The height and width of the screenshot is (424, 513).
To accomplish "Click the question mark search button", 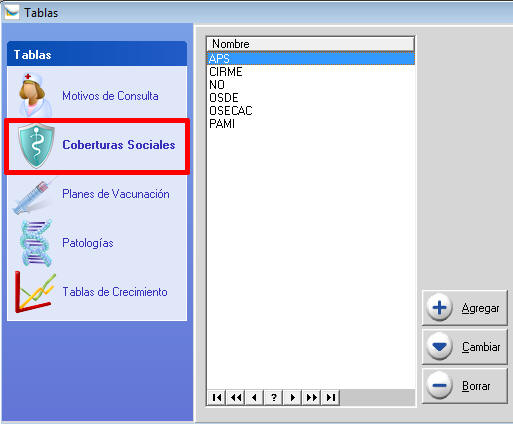I will pos(274,397).
